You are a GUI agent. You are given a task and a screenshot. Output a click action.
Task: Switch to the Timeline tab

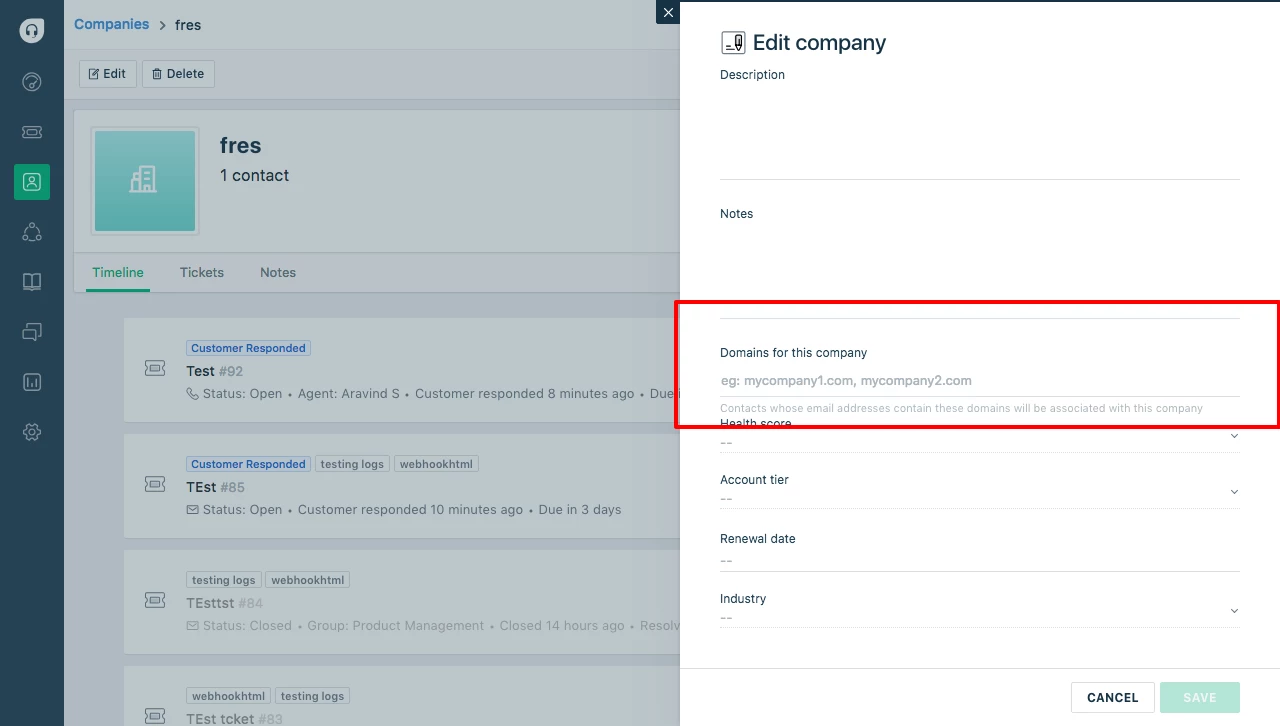click(118, 272)
